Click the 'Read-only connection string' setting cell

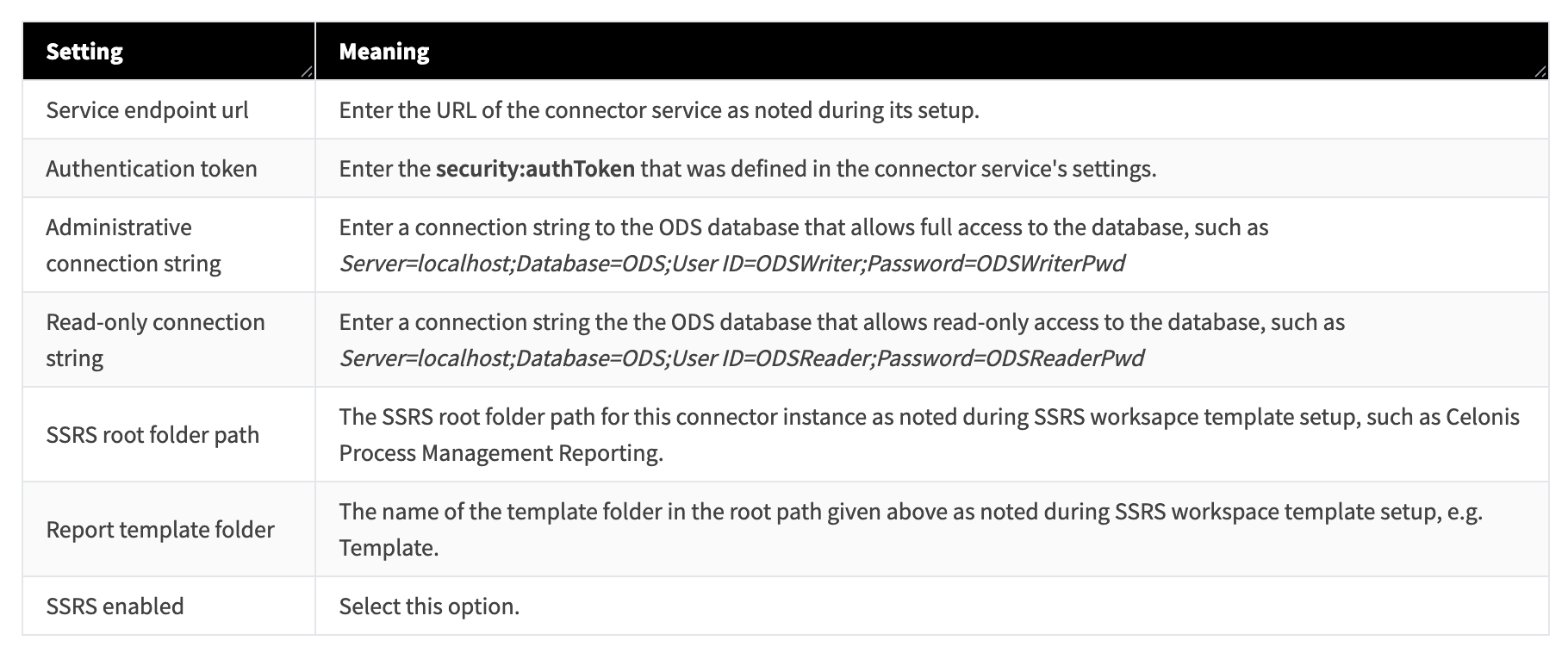(155, 339)
